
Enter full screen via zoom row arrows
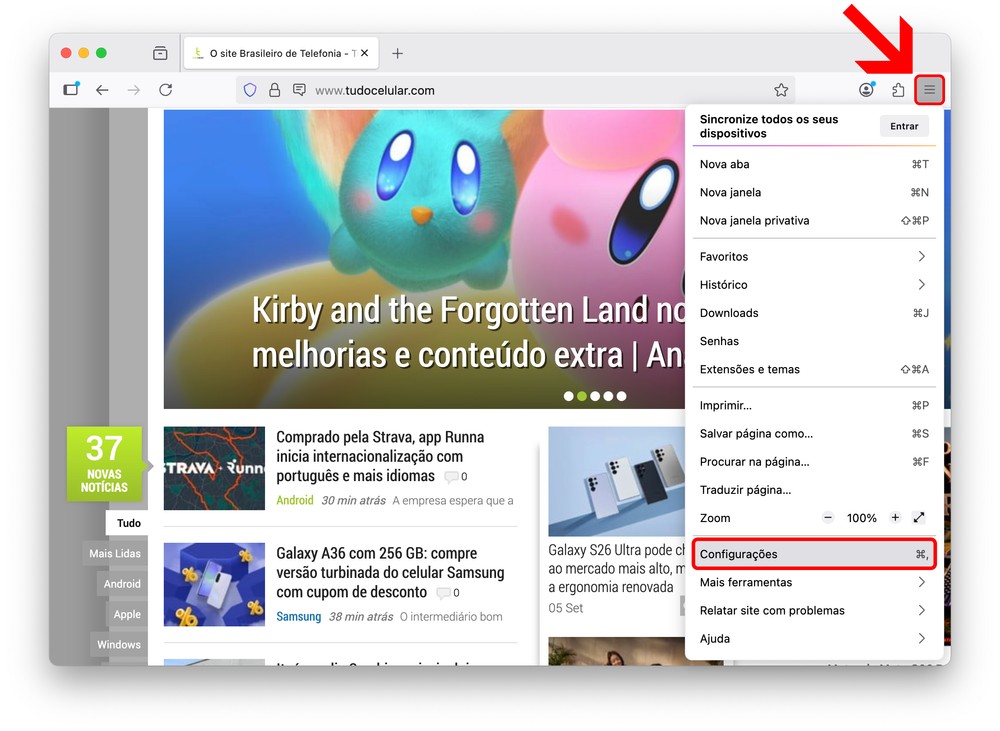[x=919, y=518]
